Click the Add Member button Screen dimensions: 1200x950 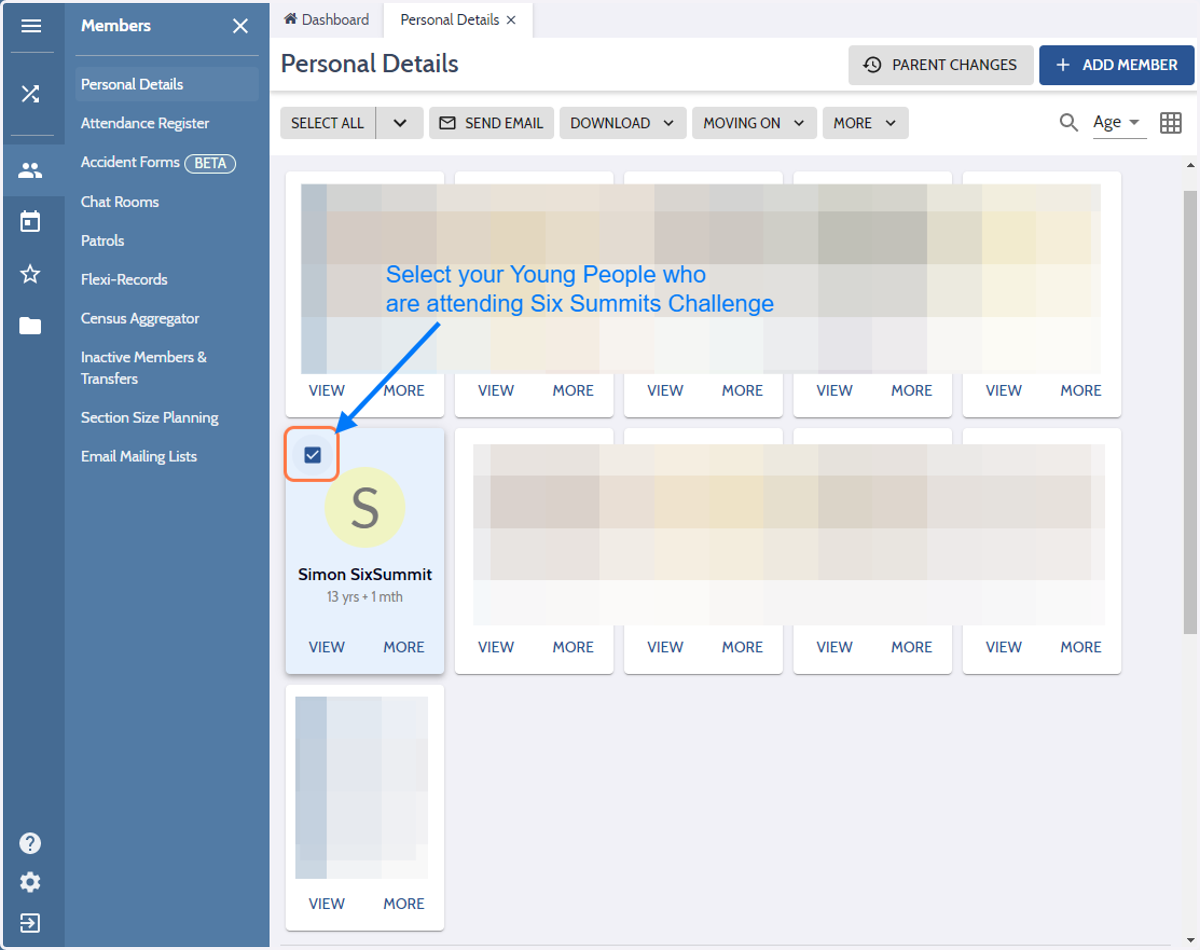tap(1117, 65)
